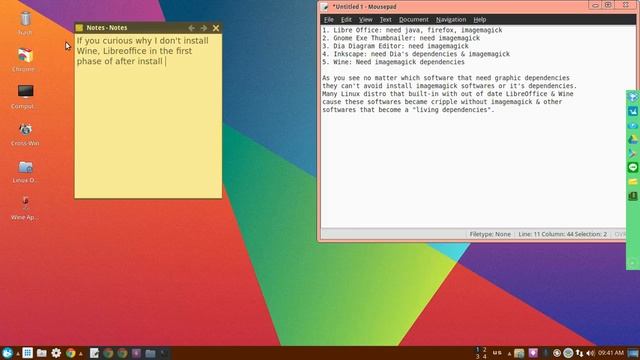Open the file manager icon in taskbar

(x=42, y=353)
